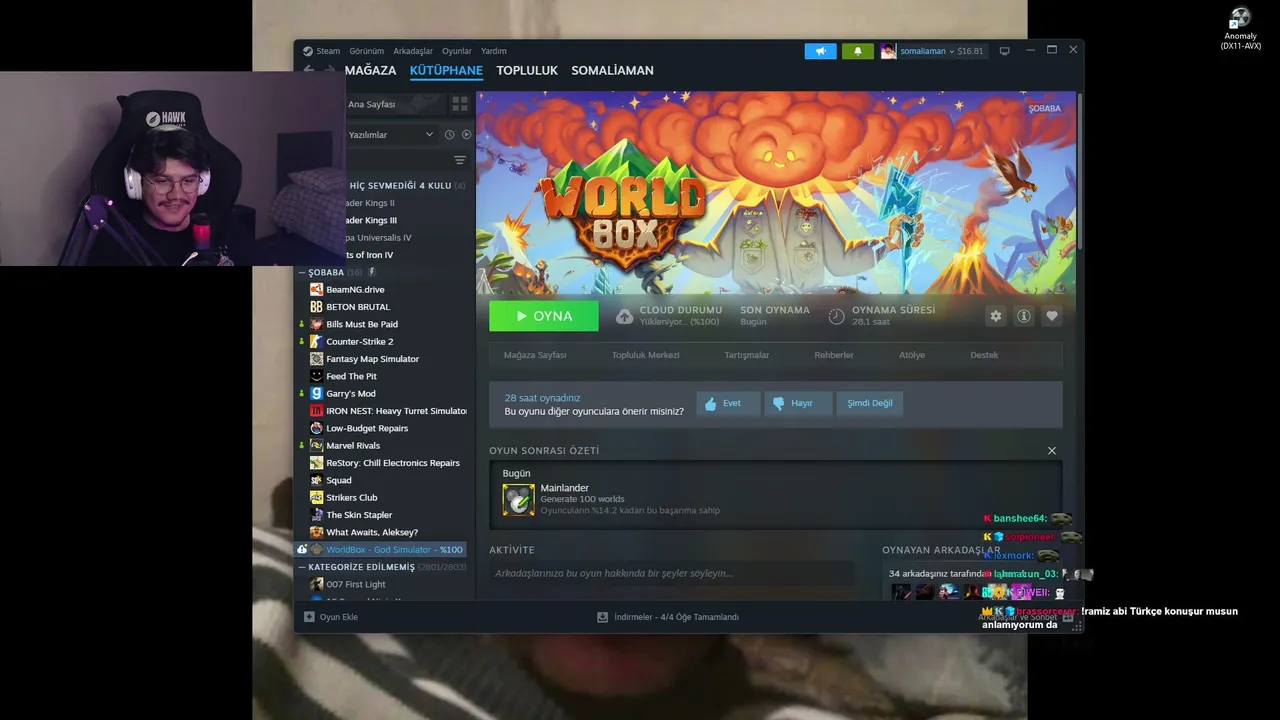The width and height of the screenshot is (1280, 720).
Task: Click the Squad game icon
Action: (316, 480)
